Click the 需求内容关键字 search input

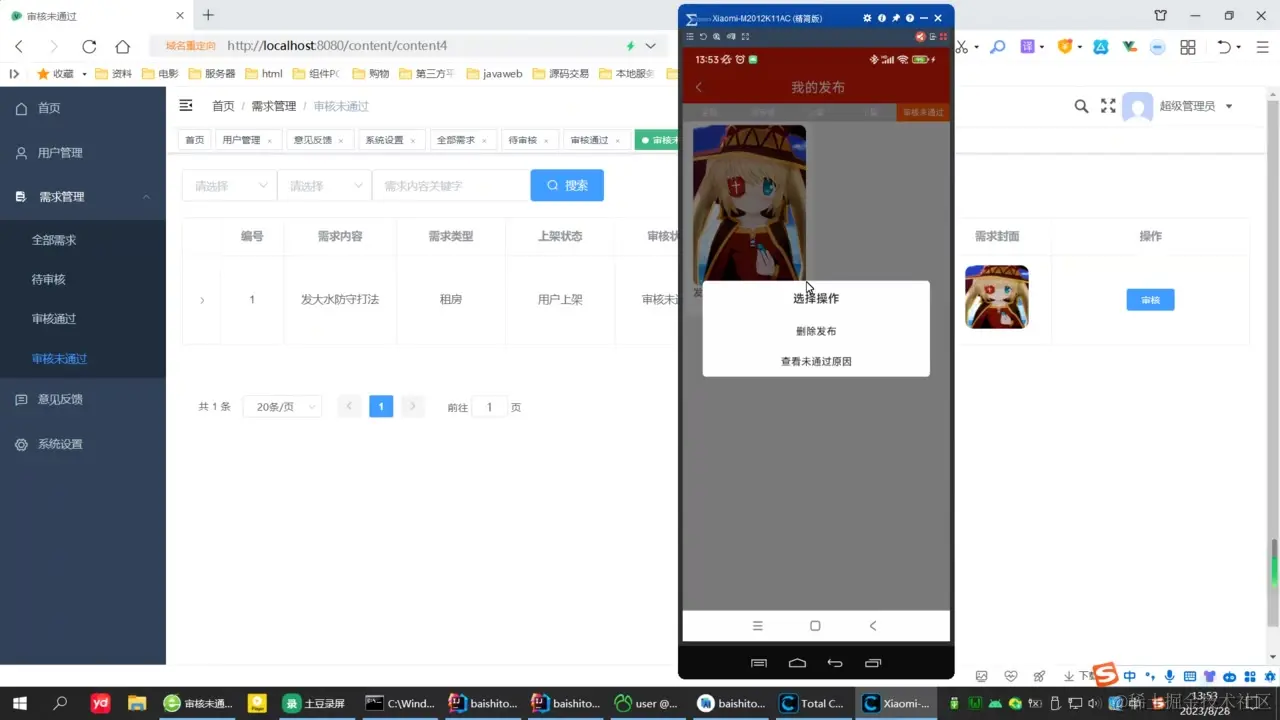click(x=451, y=186)
